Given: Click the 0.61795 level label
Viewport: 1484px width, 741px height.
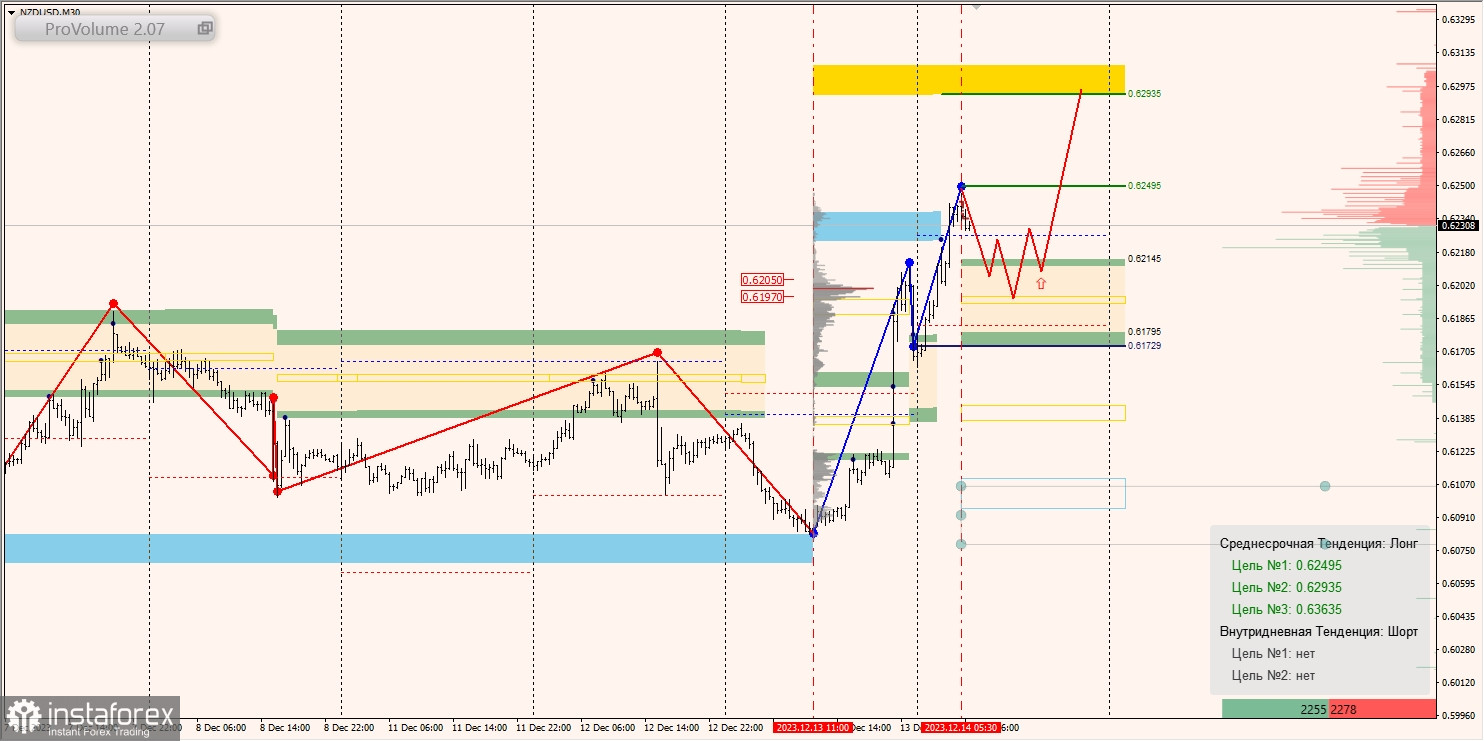Looking at the screenshot, I should tap(1144, 331).
